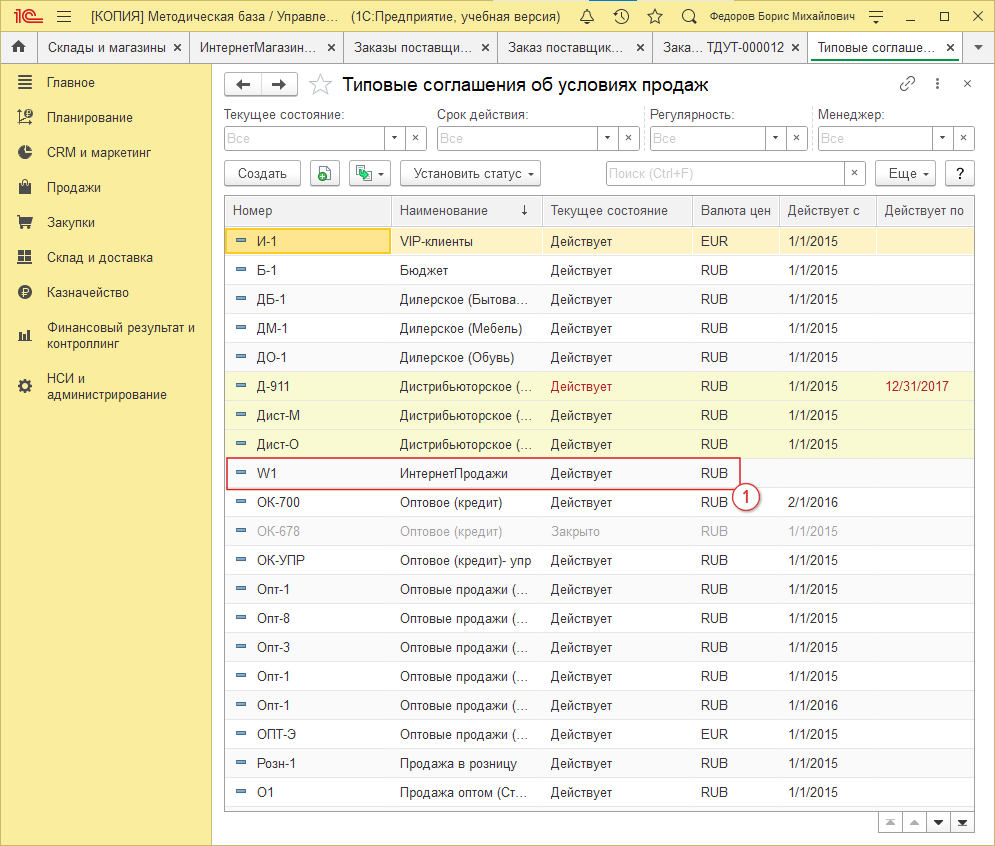
Task: Copy link to this list icon
Action: tap(908, 84)
